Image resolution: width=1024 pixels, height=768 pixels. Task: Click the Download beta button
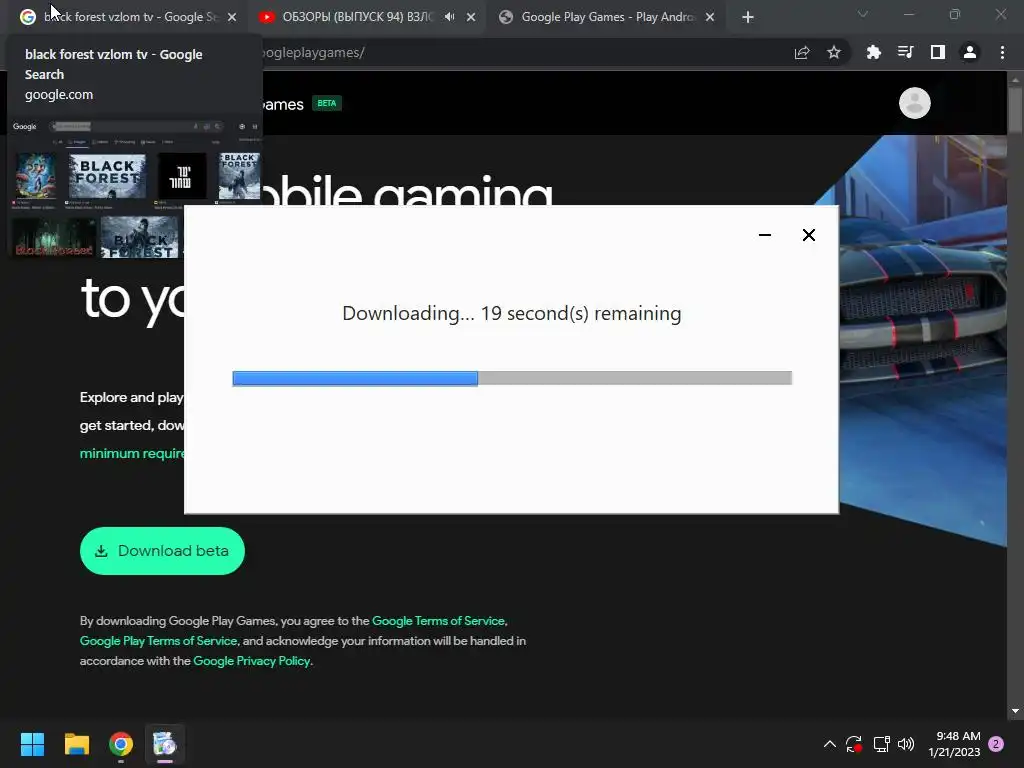click(x=162, y=551)
